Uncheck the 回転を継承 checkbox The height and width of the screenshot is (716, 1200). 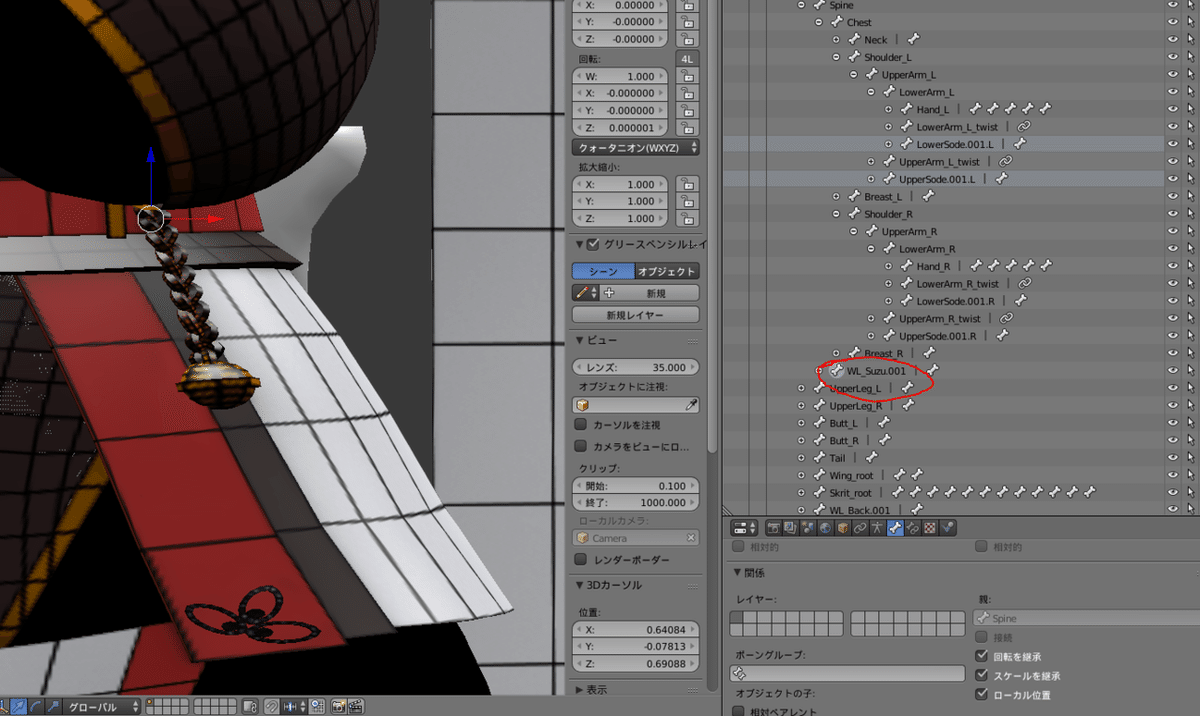point(981,656)
